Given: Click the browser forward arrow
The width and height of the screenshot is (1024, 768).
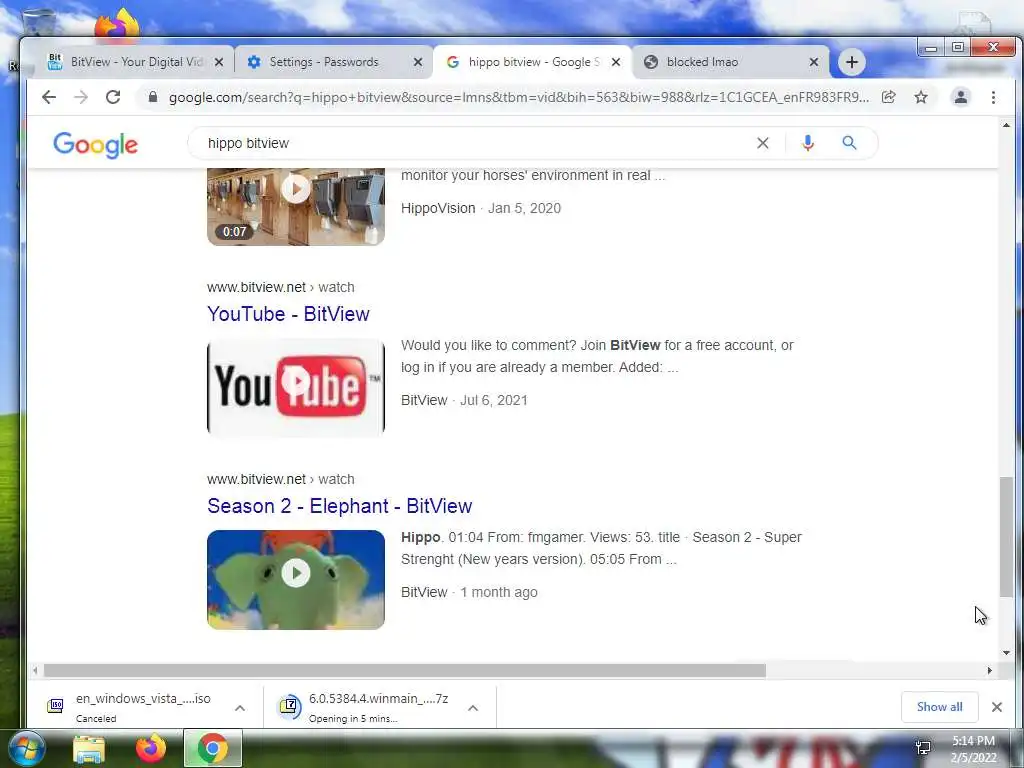Looking at the screenshot, I should pos(81,97).
